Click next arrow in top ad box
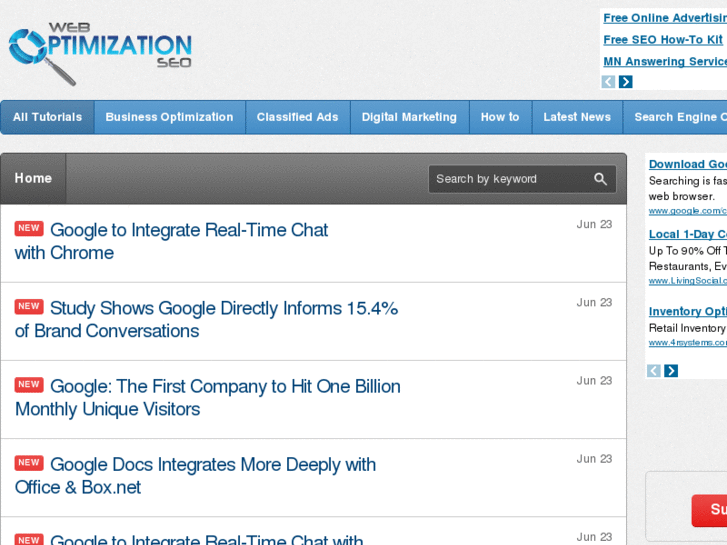727x545 pixels. point(625,82)
